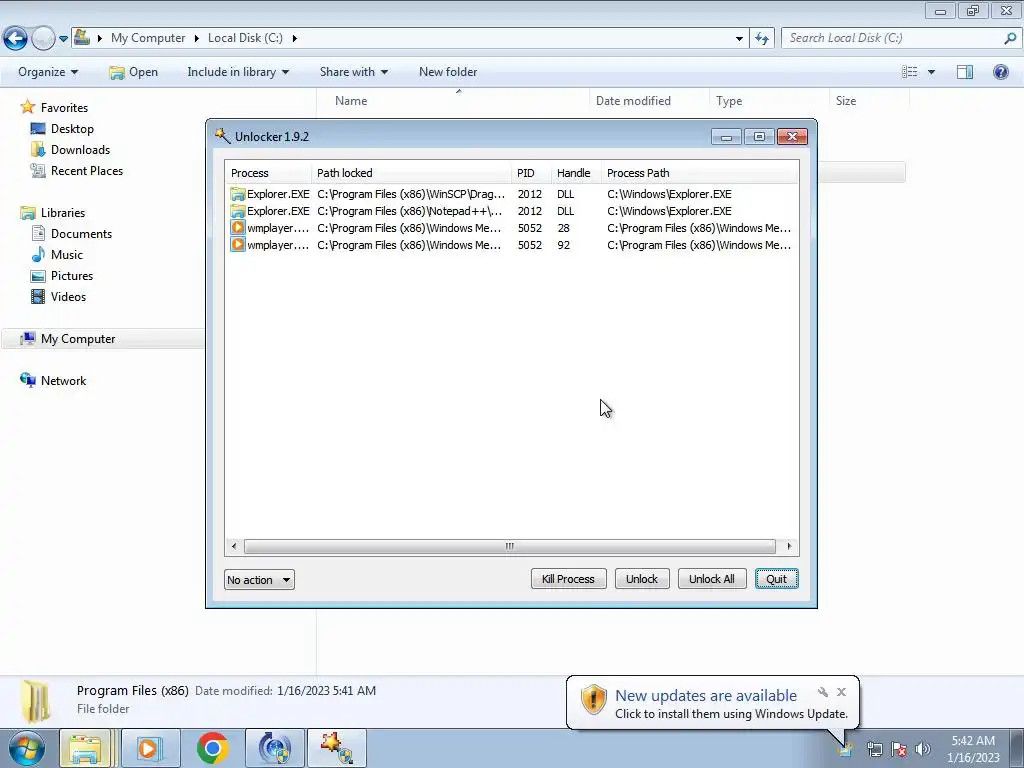Image resolution: width=1024 pixels, height=768 pixels.
Task: Select the Explorer.EXE row locking Notepad++
Action: (x=511, y=211)
